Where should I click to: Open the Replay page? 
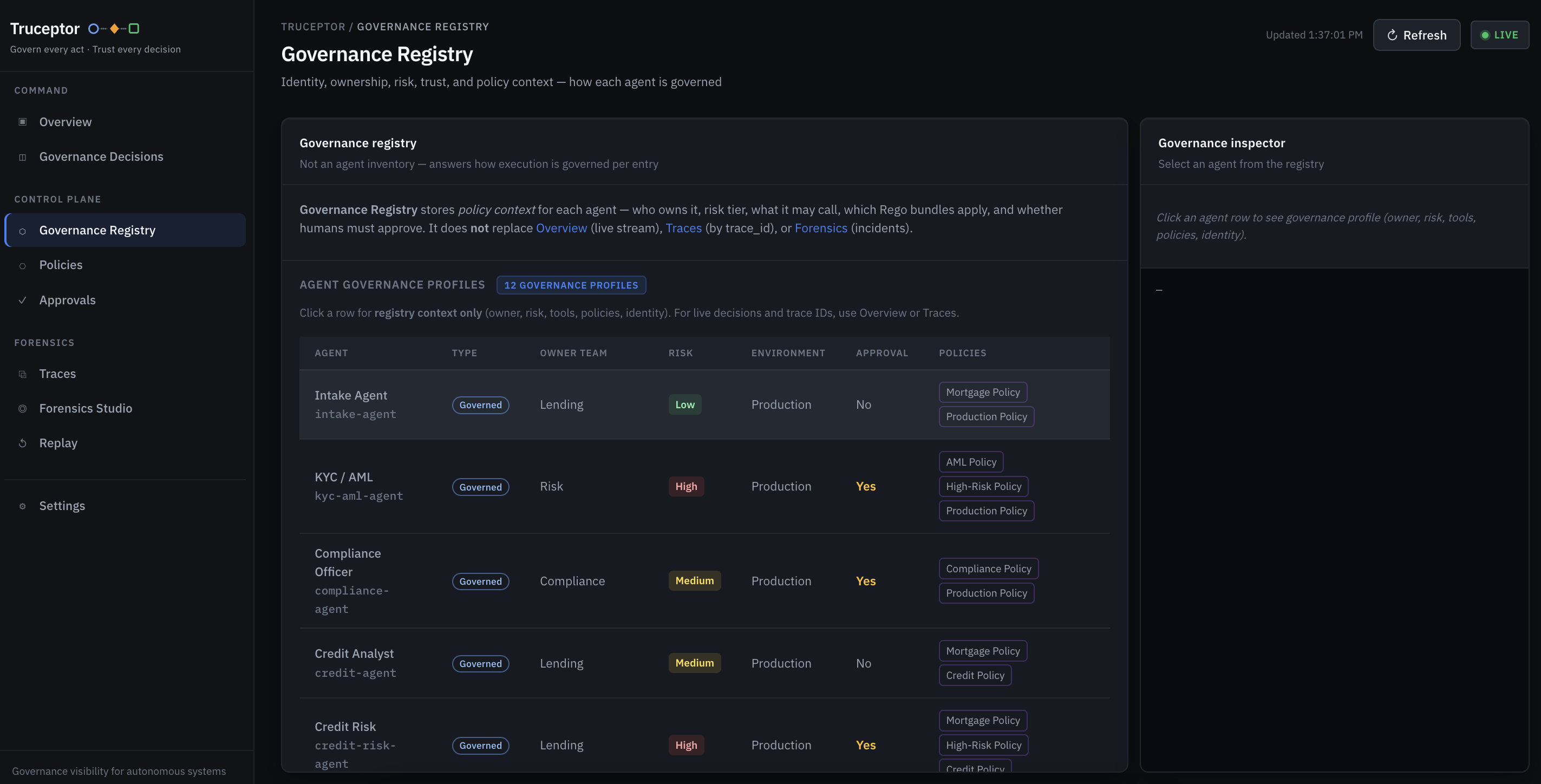(x=125, y=443)
